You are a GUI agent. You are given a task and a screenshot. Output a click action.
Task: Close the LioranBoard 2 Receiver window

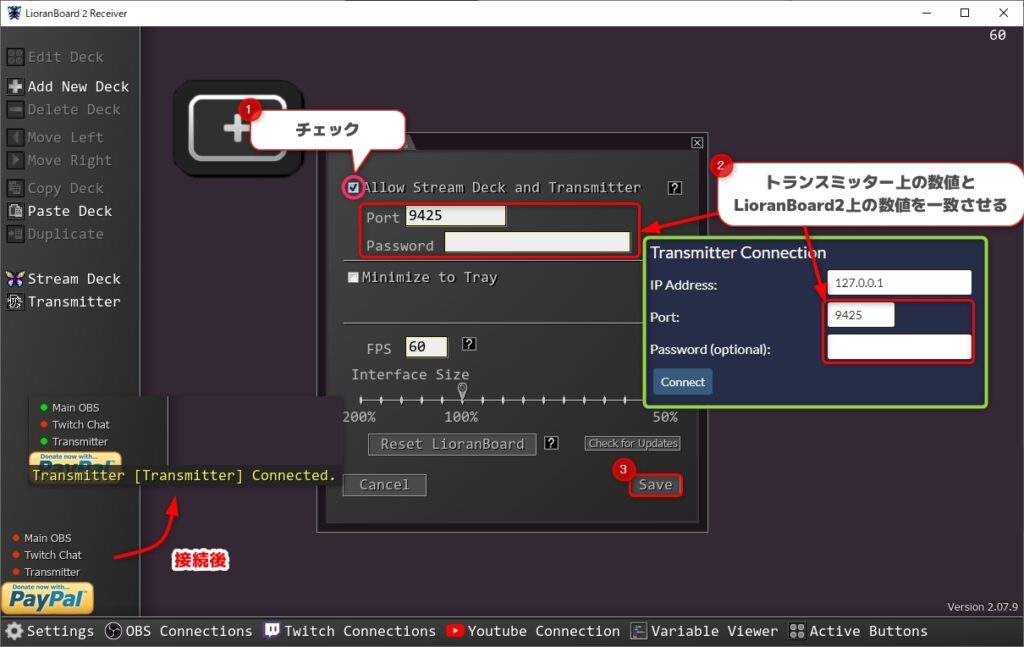tap(1004, 13)
